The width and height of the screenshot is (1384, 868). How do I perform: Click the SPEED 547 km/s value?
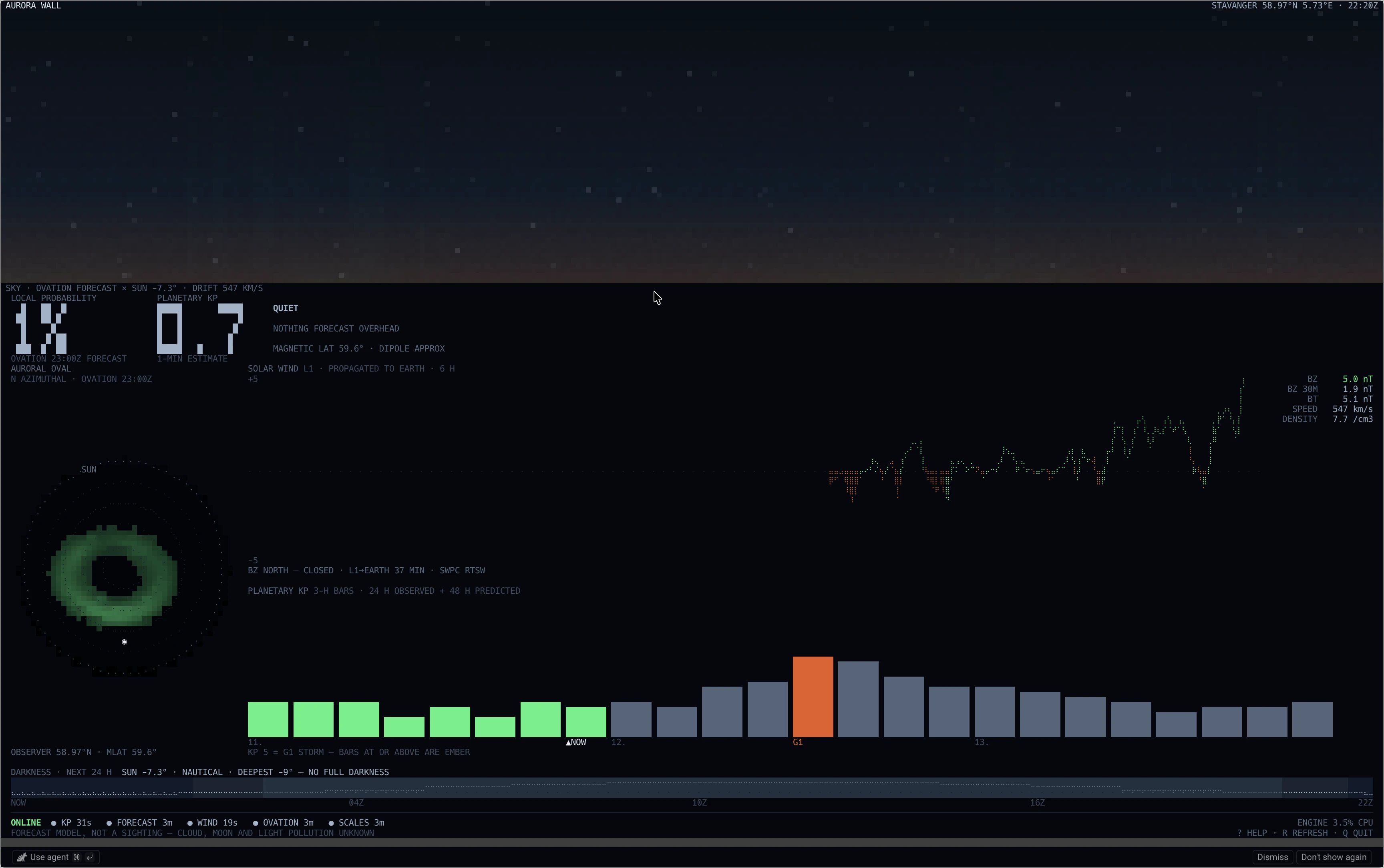point(1352,409)
